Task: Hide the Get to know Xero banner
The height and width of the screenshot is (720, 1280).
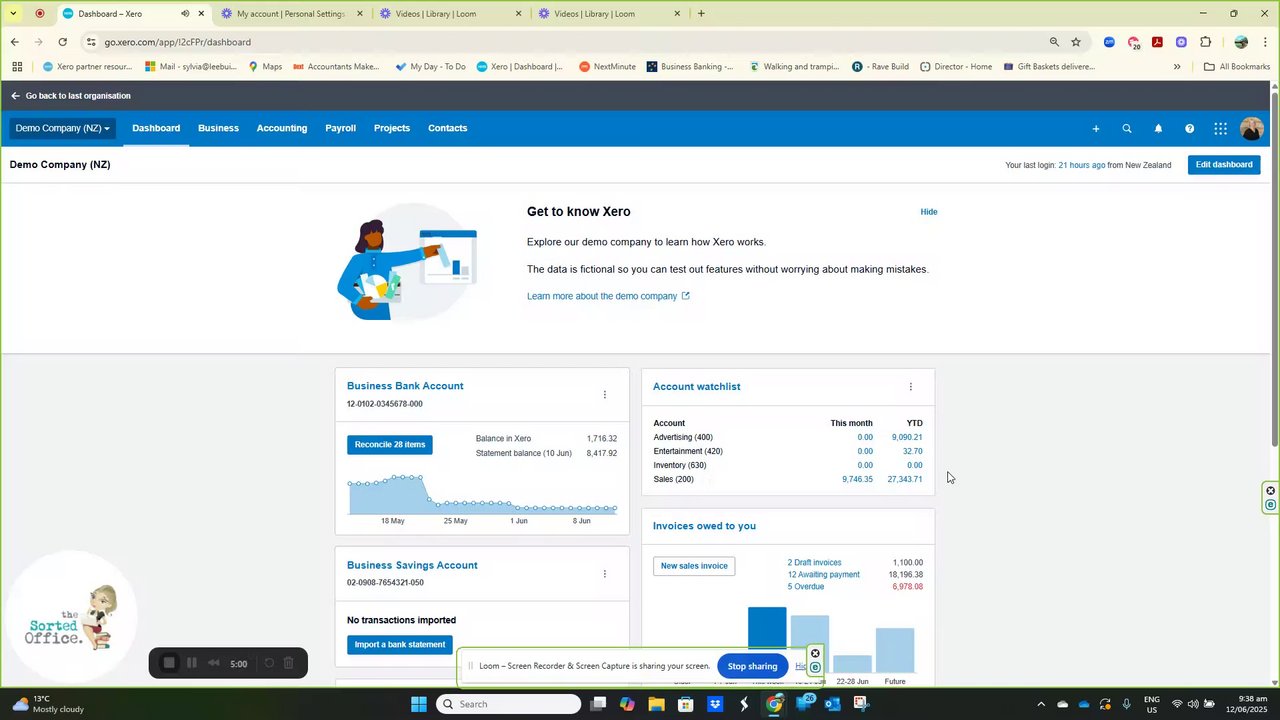Action: 929,212
